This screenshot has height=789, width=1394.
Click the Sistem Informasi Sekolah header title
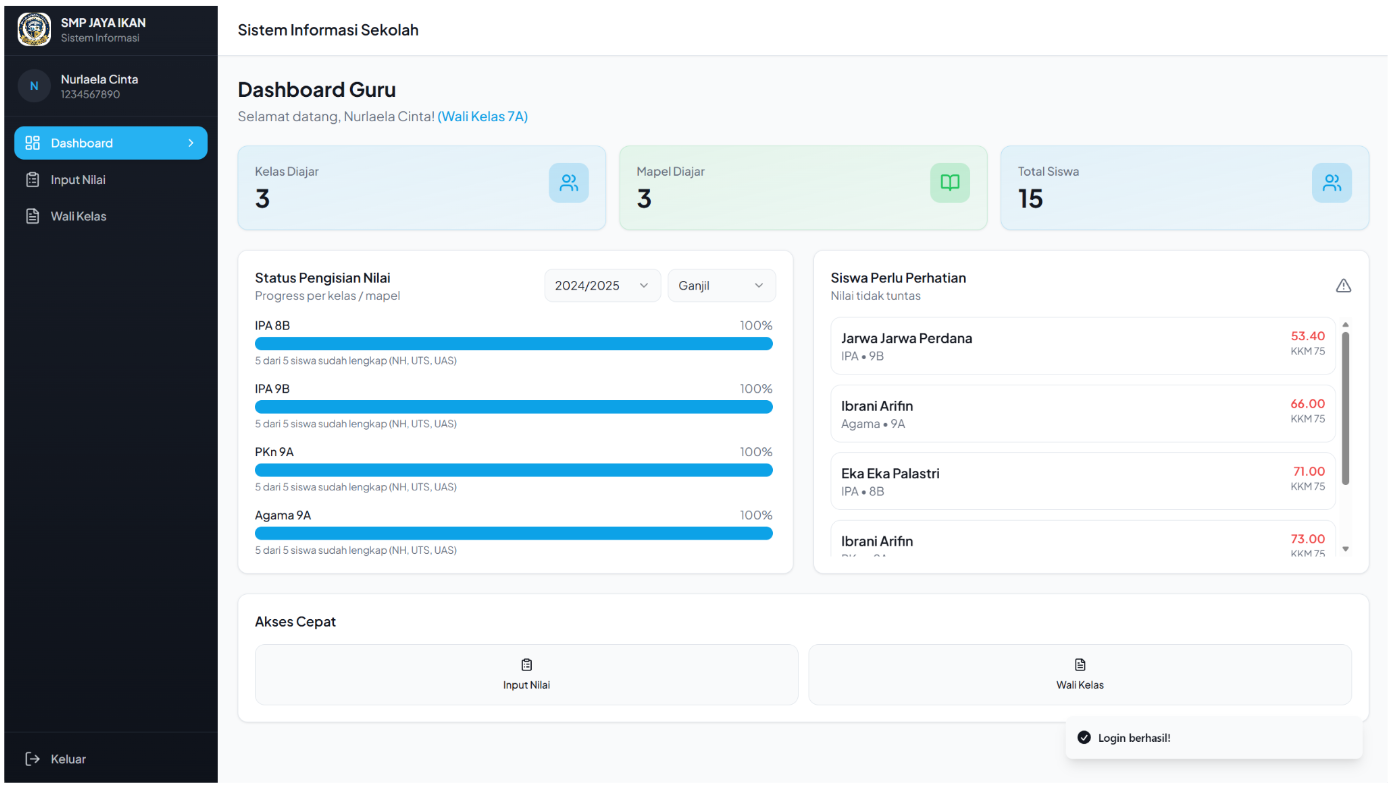tap(328, 30)
